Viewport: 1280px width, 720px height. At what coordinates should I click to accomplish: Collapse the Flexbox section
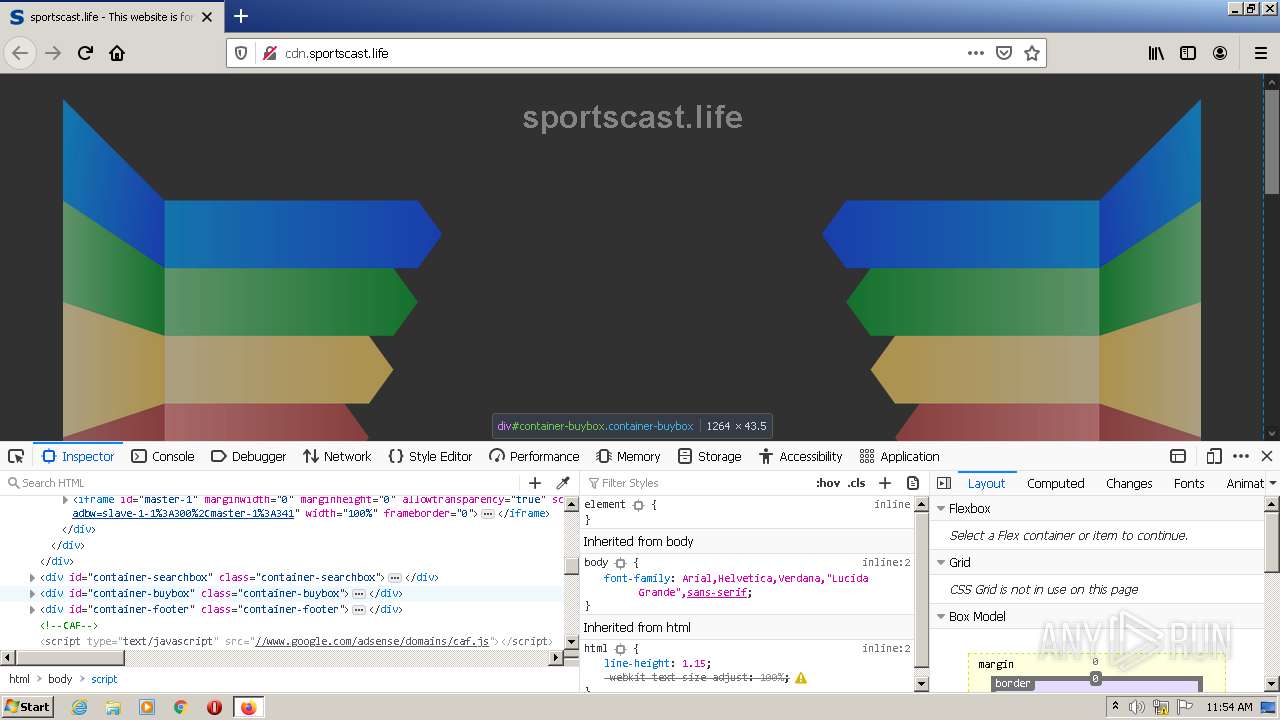coord(941,509)
